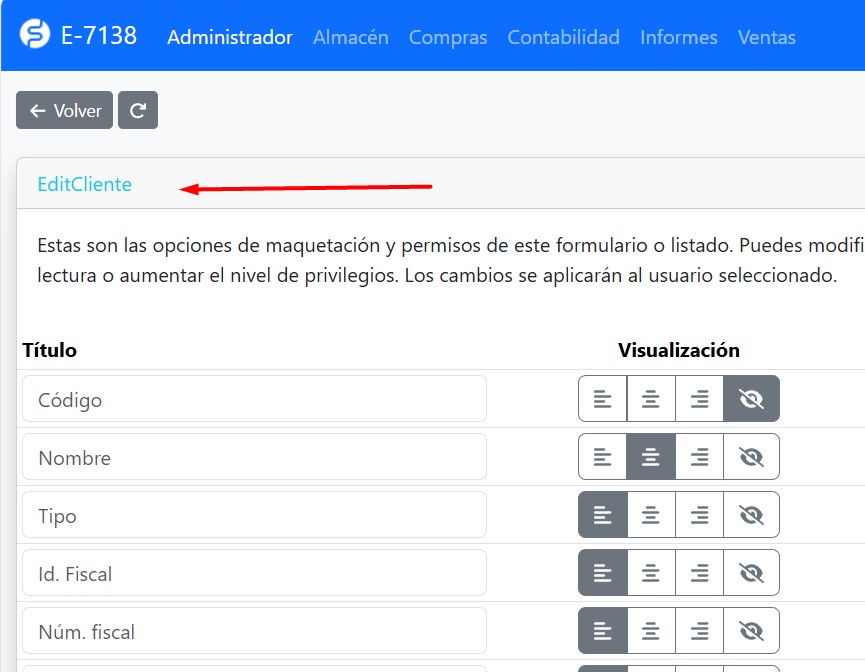Center-align the Núm. fiscal column
Viewport: 865px width, 672px height.
click(x=651, y=631)
